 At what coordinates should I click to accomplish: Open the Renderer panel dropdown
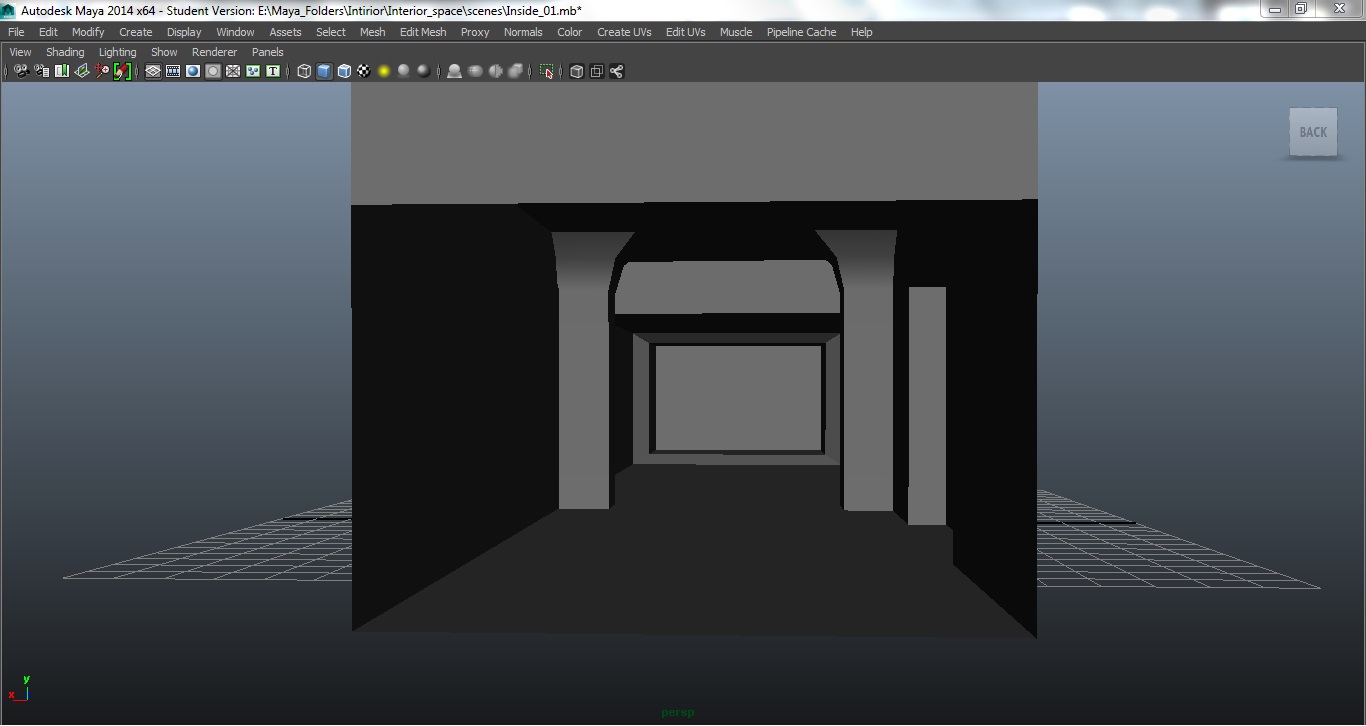click(x=214, y=52)
